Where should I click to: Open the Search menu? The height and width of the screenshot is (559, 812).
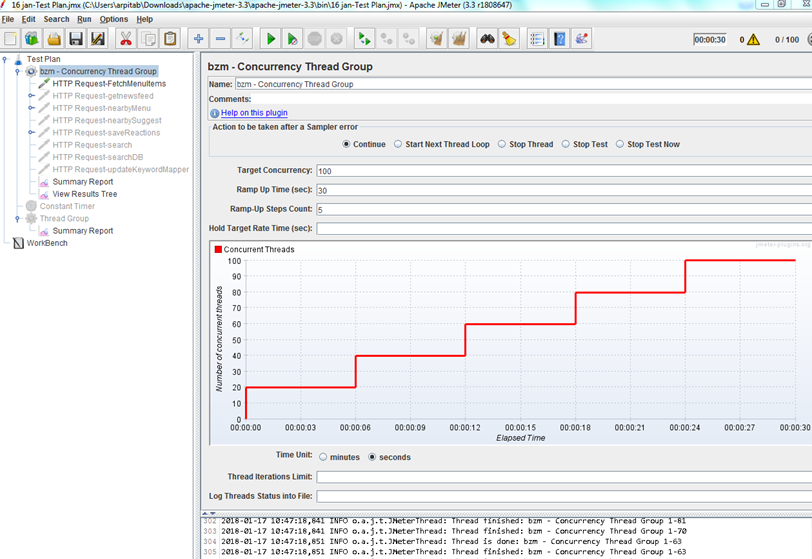[56, 19]
